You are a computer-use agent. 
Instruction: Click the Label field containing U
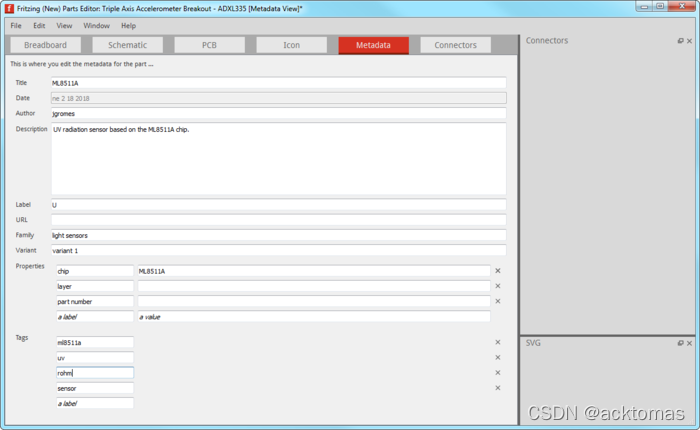click(279, 205)
